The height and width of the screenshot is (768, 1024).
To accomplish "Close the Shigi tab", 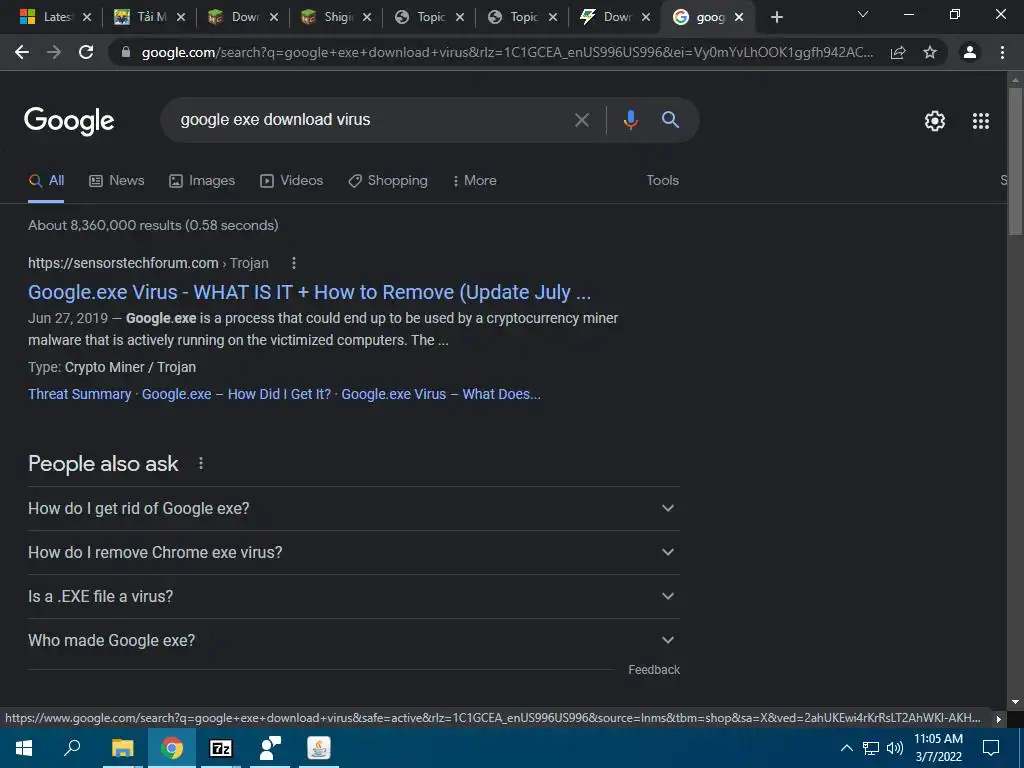I will (367, 17).
